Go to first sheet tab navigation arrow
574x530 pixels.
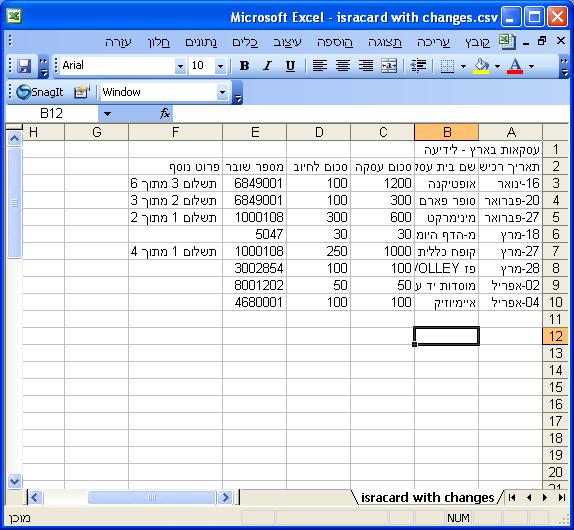pos(512,497)
